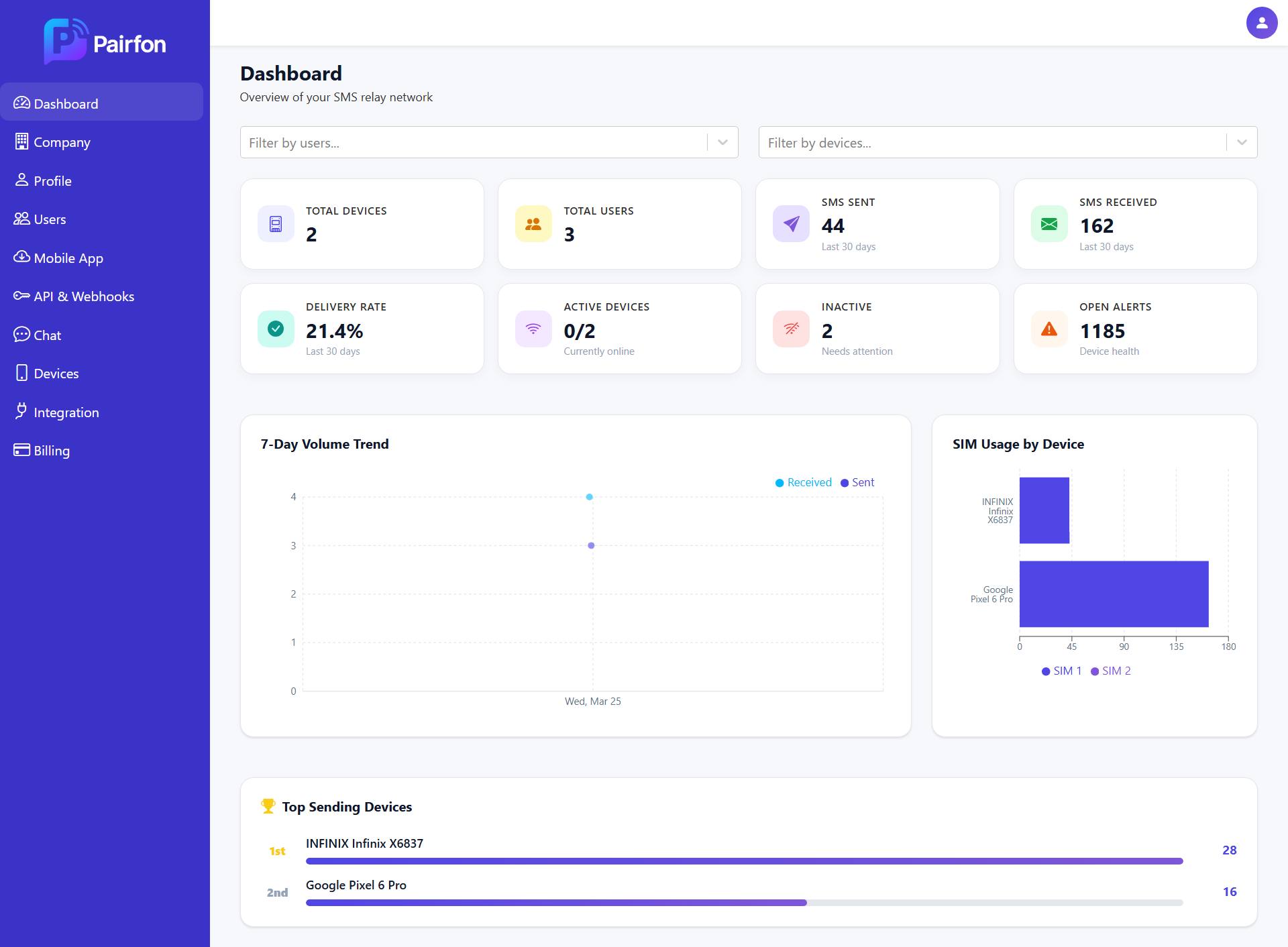Click the SMS Received envelope icon
The width and height of the screenshot is (1288, 947).
1049,224
